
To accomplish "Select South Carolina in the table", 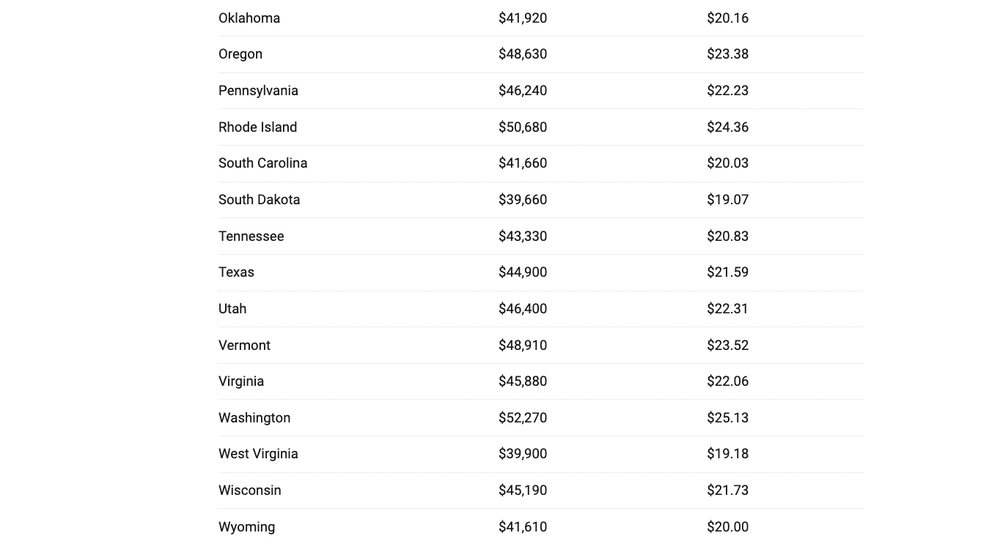I will pos(262,163).
